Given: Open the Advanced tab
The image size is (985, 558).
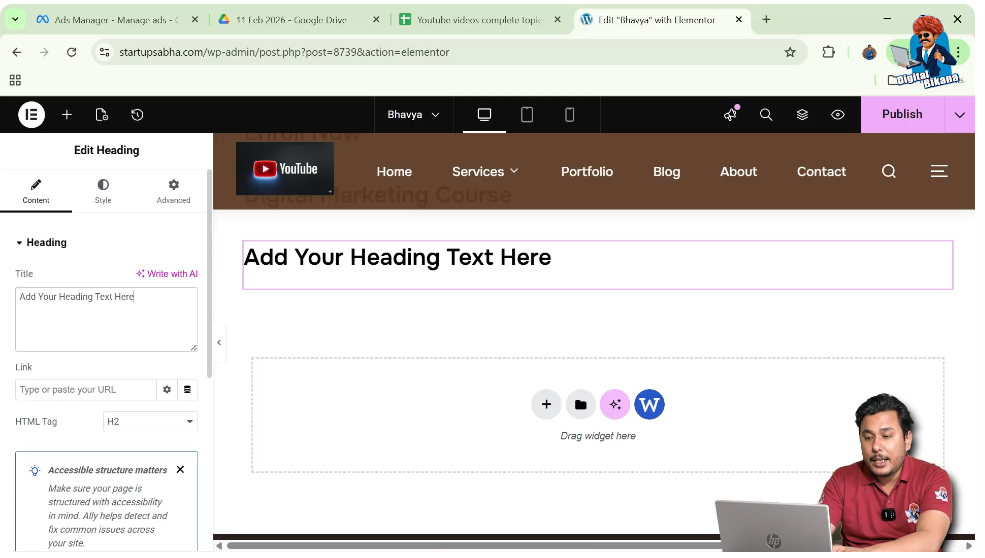Looking at the screenshot, I should 173,191.
